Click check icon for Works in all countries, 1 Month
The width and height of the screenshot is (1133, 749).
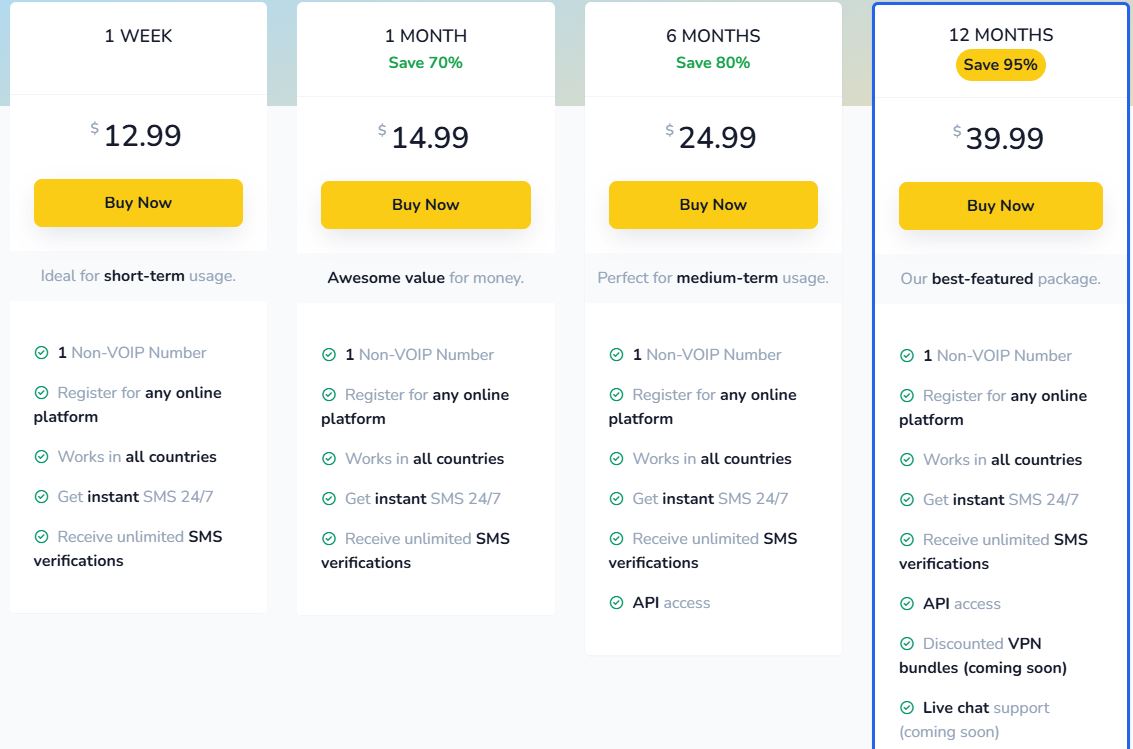329,459
